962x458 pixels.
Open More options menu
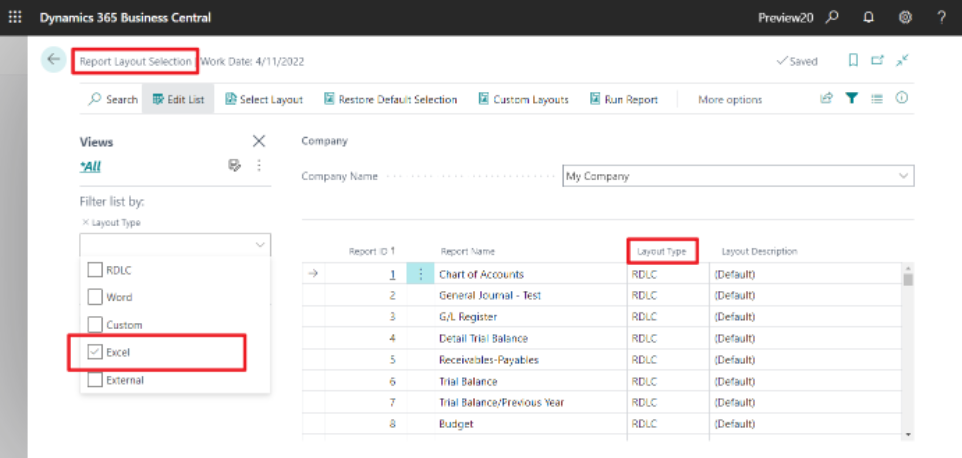coord(730,99)
